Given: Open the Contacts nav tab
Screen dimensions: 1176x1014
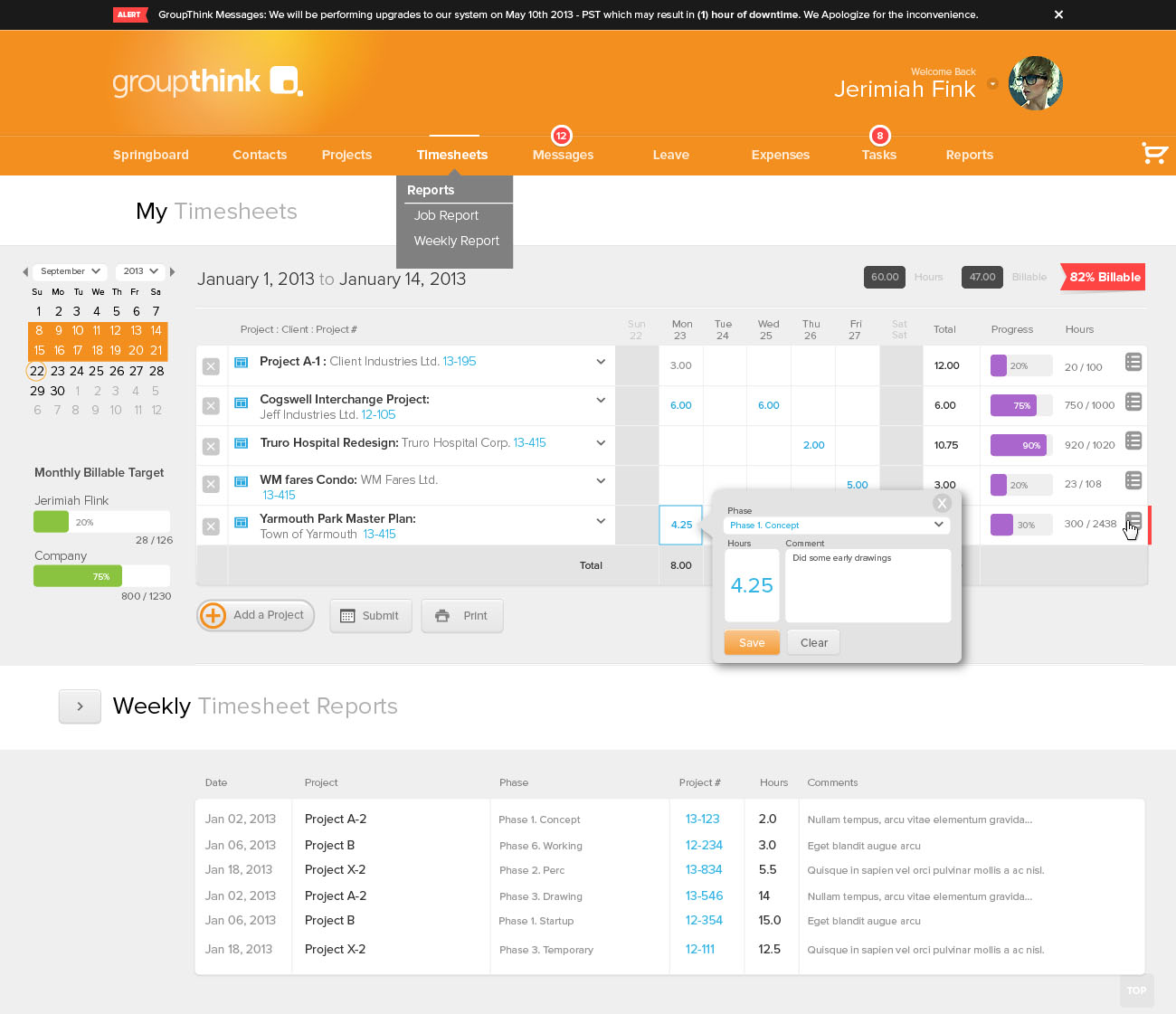Looking at the screenshot, I should coord(260,155).
